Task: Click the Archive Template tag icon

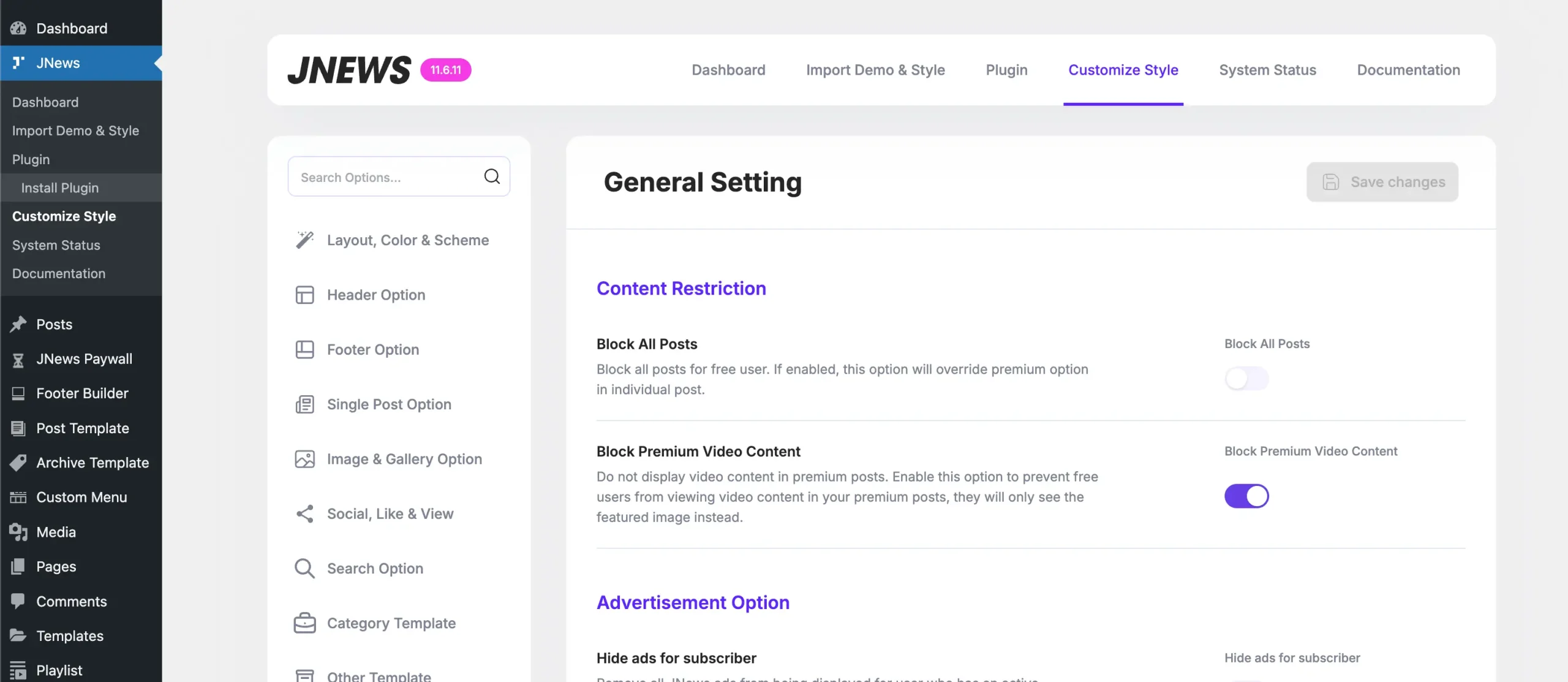Action: [x=18, y=463]
